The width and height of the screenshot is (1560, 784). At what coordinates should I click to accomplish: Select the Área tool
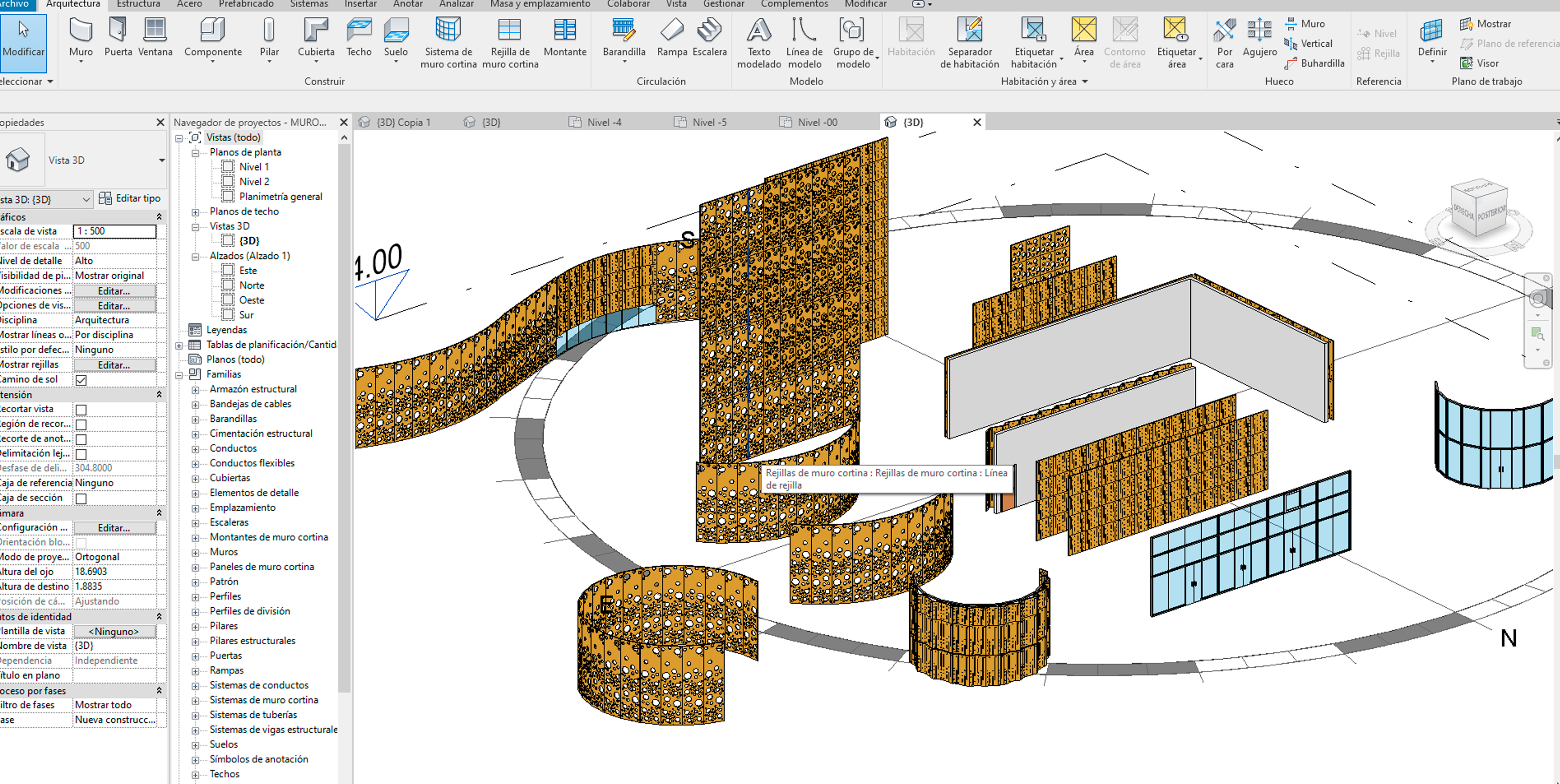point(1083,39)
